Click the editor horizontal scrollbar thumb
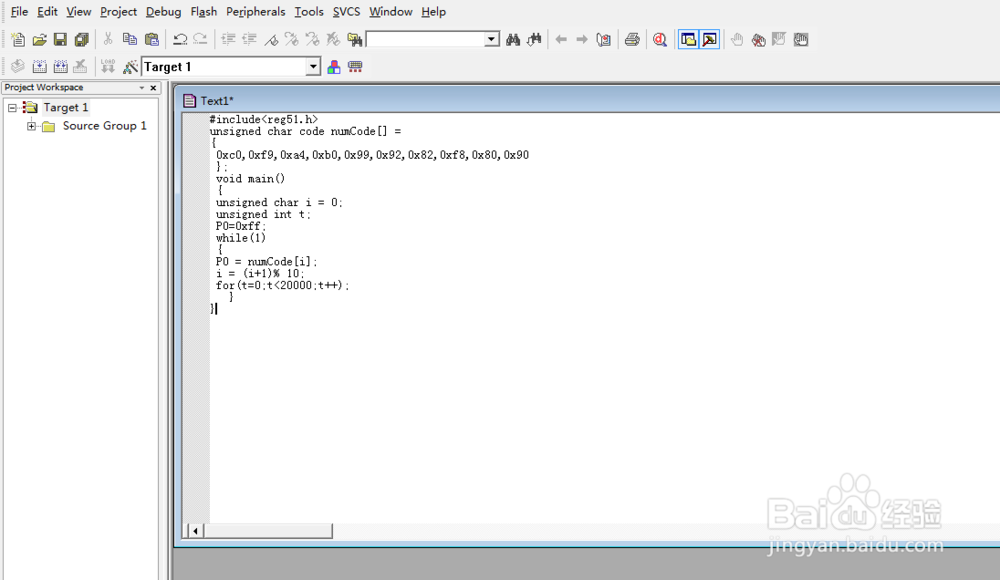Screen dimensions: 1000x580 (x=268, y=531)
